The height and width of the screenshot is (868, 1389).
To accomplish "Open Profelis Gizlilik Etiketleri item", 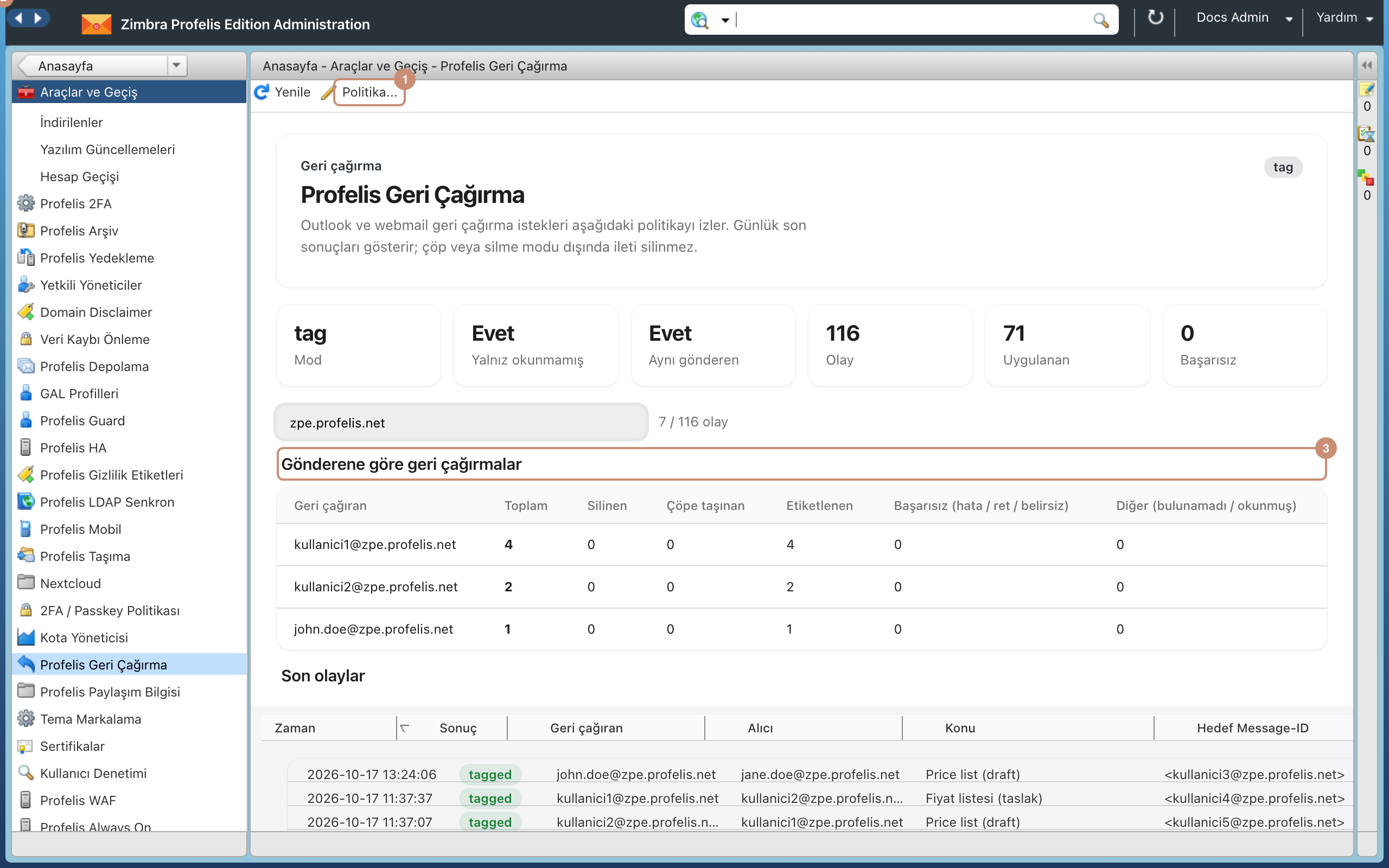I will 111,475.
